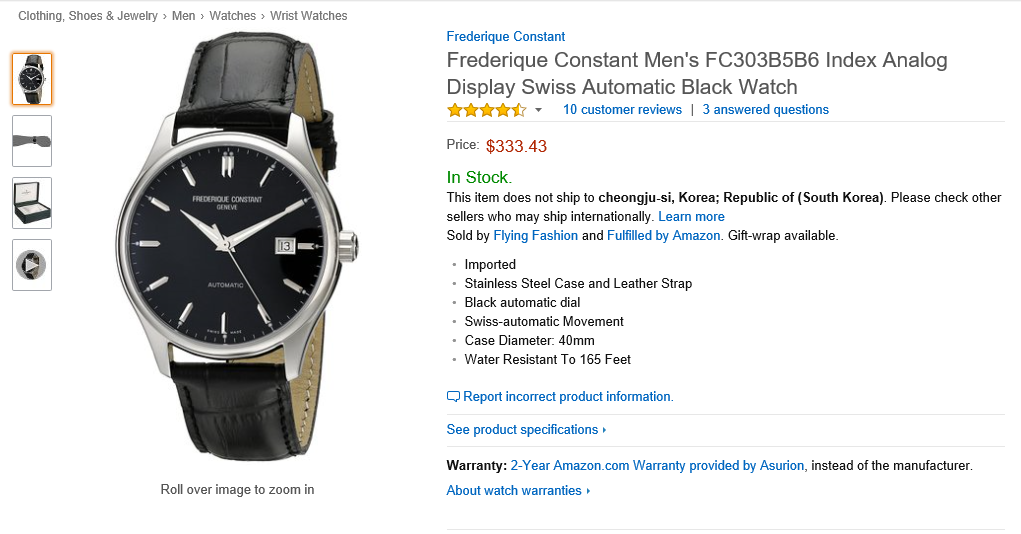Select the watch box thumbnail
Viewport: 1021px width, 534px height.
click(x=32, y=203)
